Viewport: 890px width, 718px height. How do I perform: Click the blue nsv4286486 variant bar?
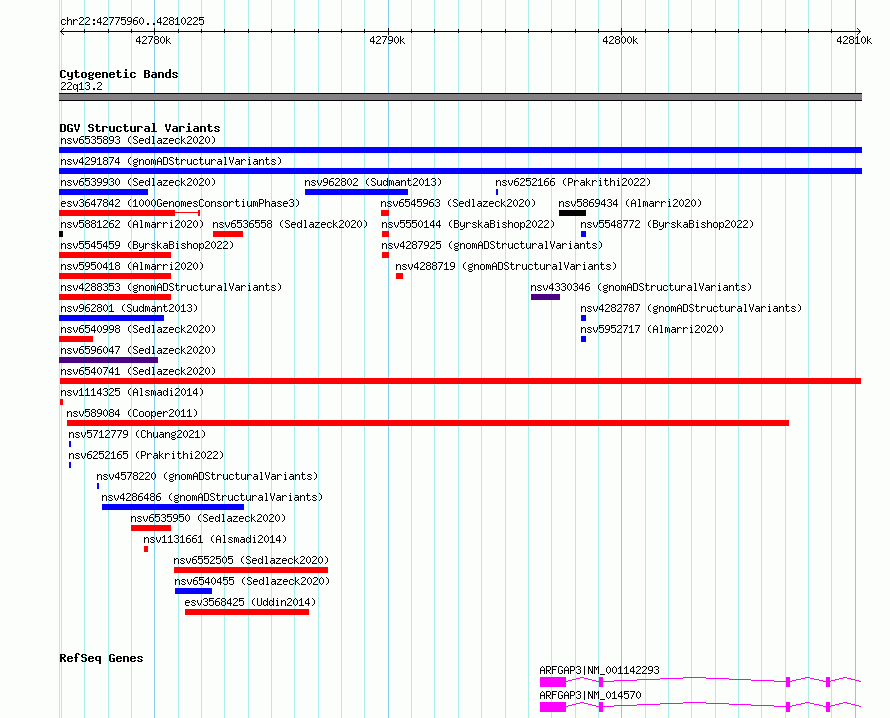click(x=173, y=507)
